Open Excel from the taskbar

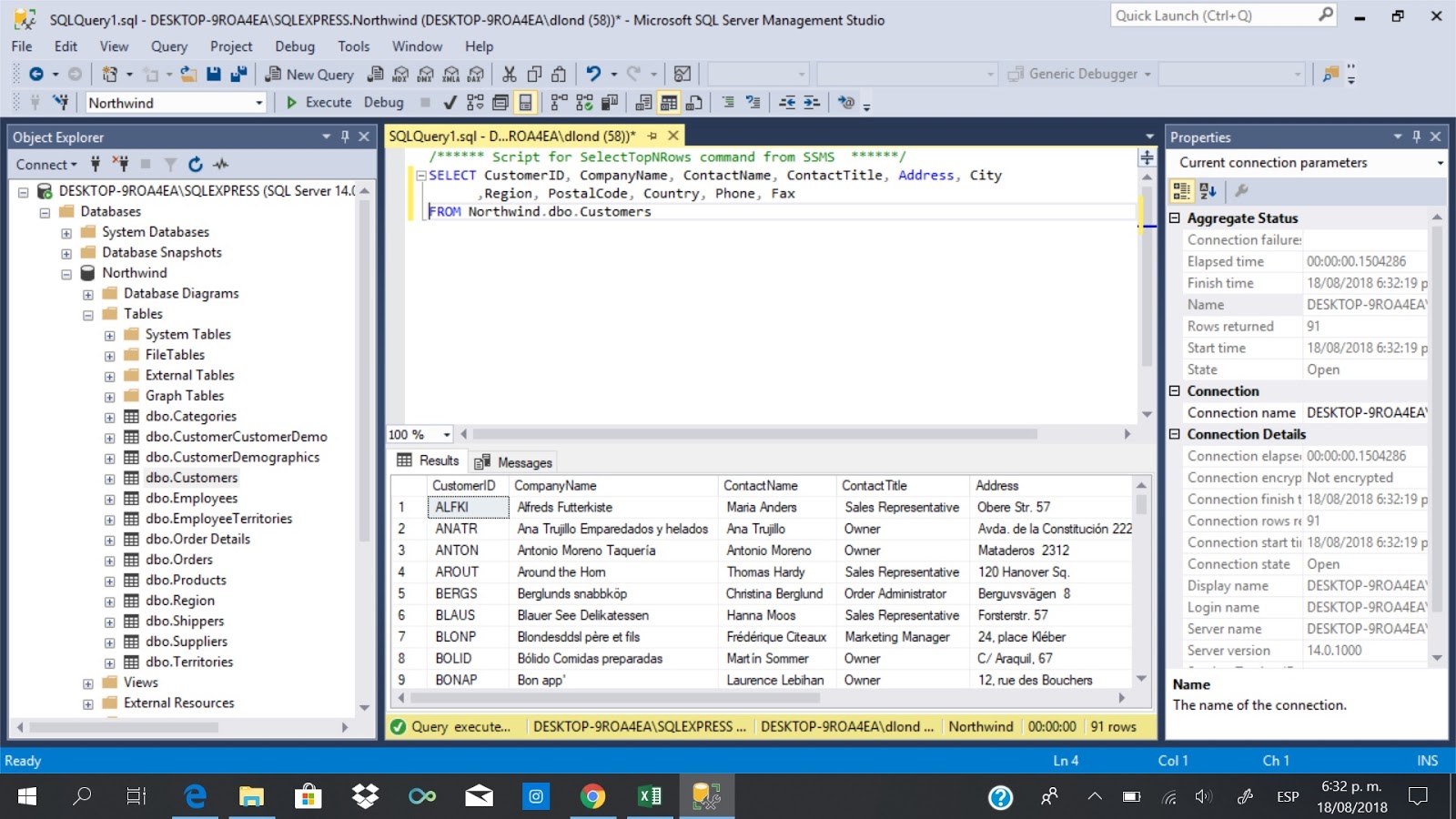pyautogui.click(x=649, y=796)
